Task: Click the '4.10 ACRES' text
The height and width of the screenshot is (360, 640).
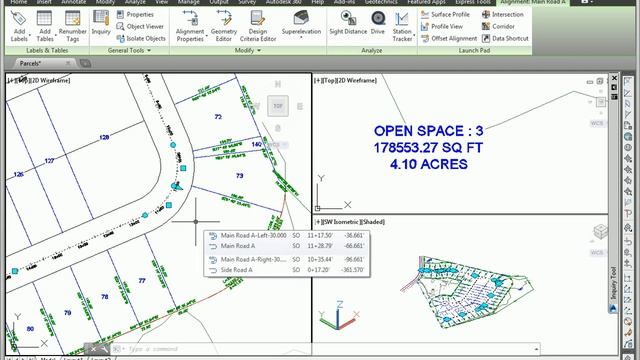Action: click(x=429, y=164)
